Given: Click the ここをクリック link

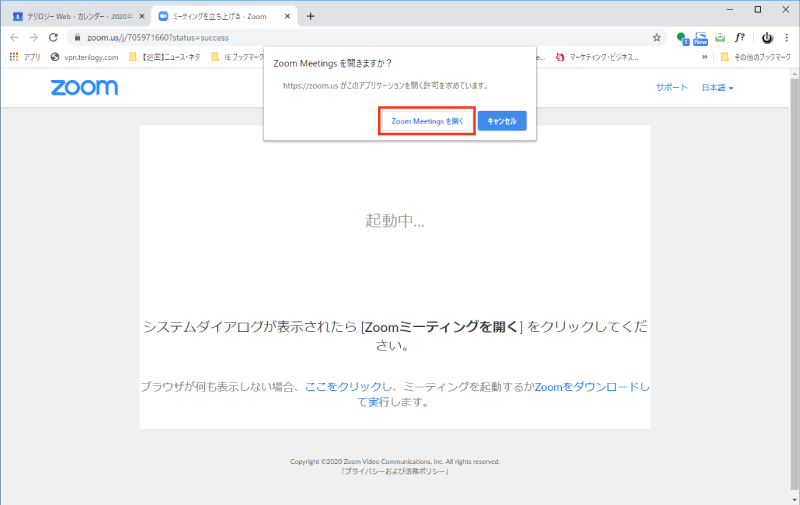Looking at the screenshot, I should pos(343,387).
